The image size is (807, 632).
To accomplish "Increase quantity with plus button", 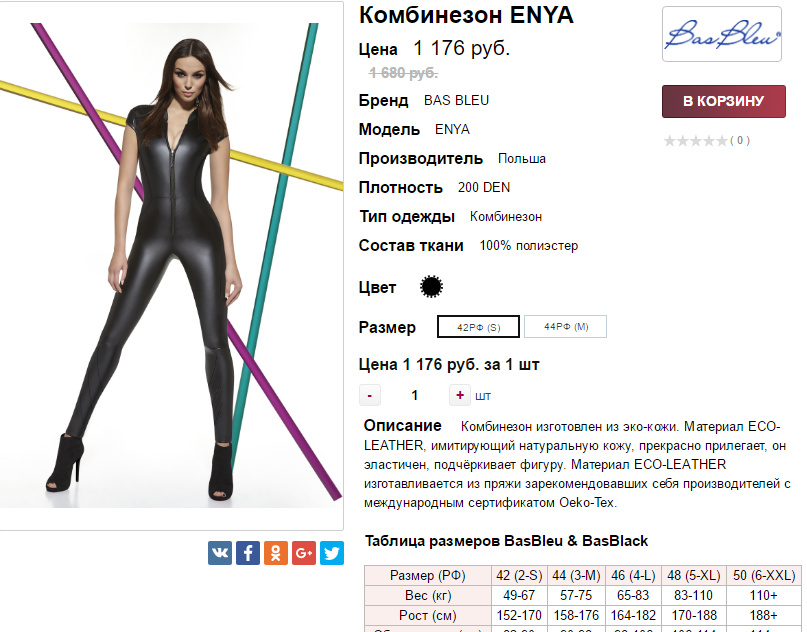I will [460, 395].
